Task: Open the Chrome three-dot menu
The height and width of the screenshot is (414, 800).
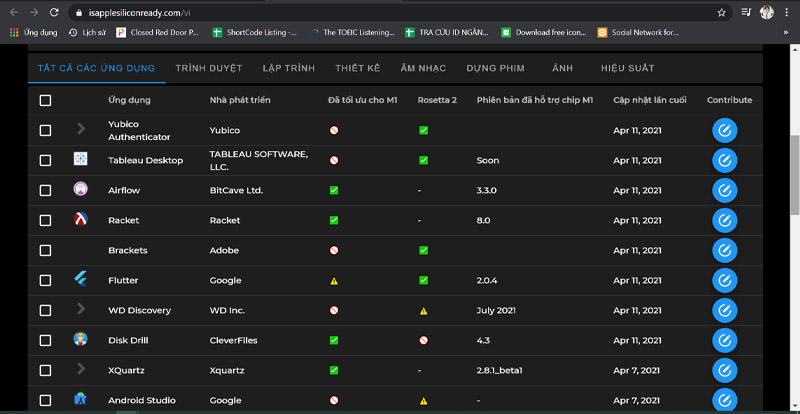Action: pyautogui.click(x=786, y=13)
